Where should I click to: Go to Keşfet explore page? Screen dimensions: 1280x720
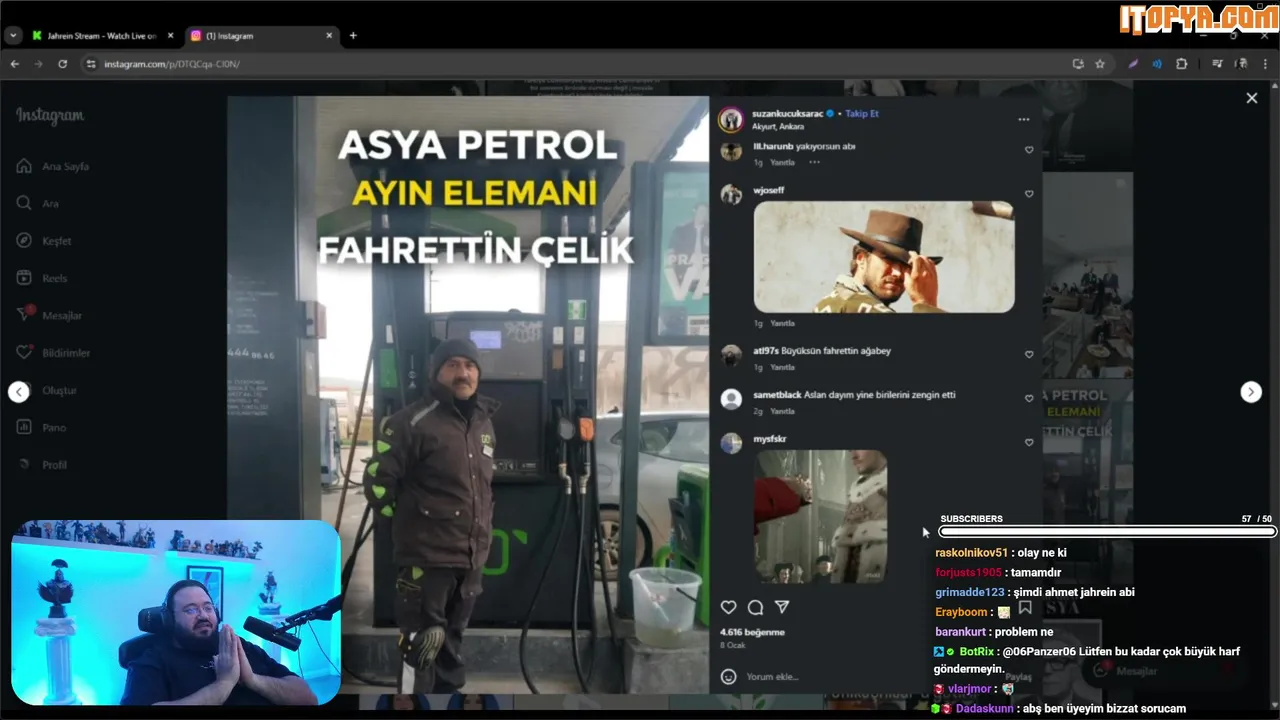coord(44,241)
